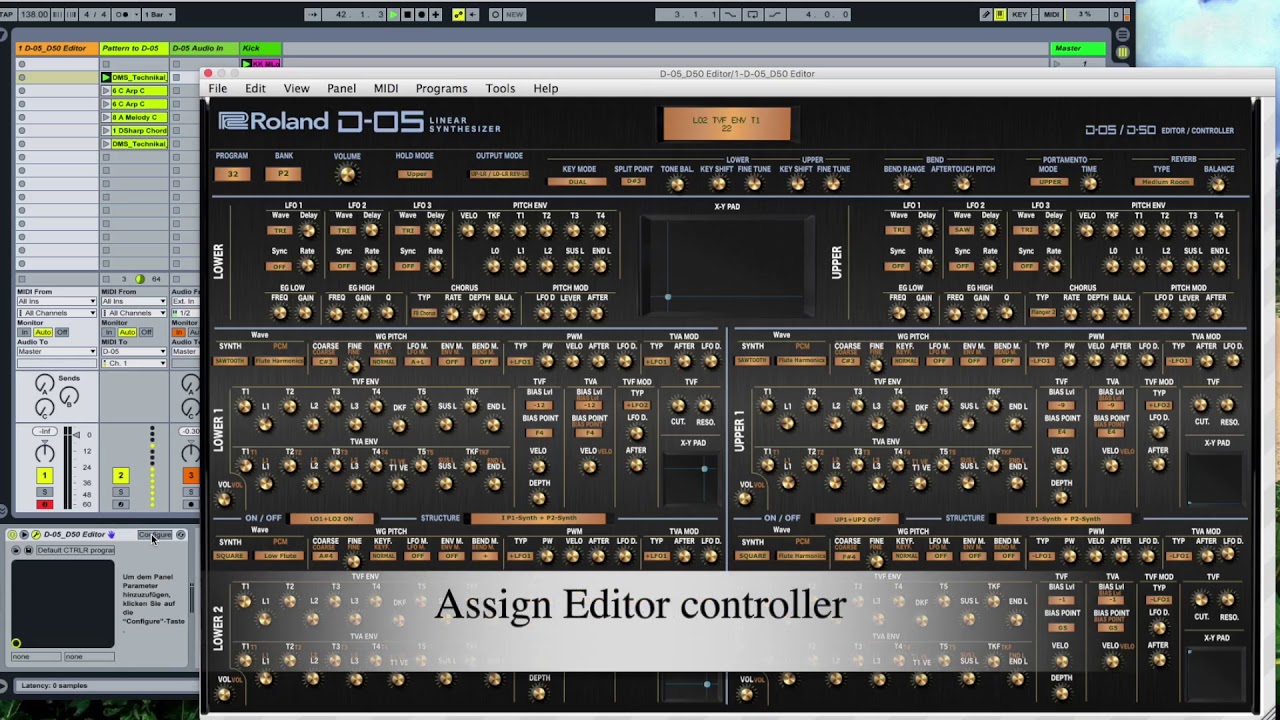Click the Record button in Ableton transport
Image resolution: width=1280 pixels, height=720 pixels.
421,14
